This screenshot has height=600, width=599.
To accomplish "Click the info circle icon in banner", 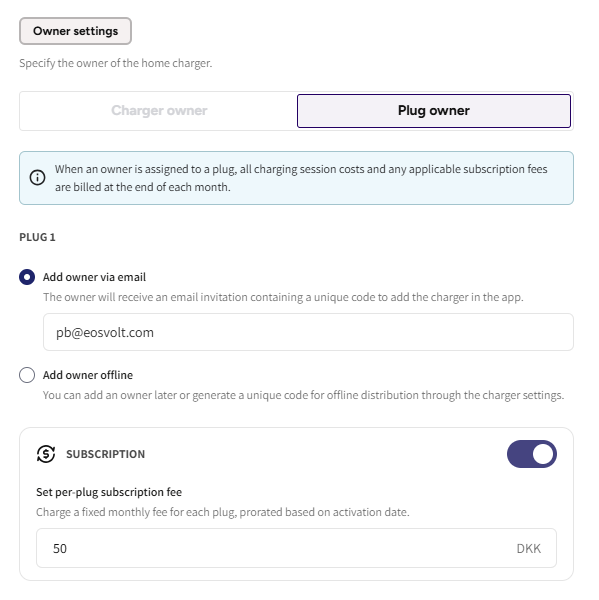I will 38,178.
